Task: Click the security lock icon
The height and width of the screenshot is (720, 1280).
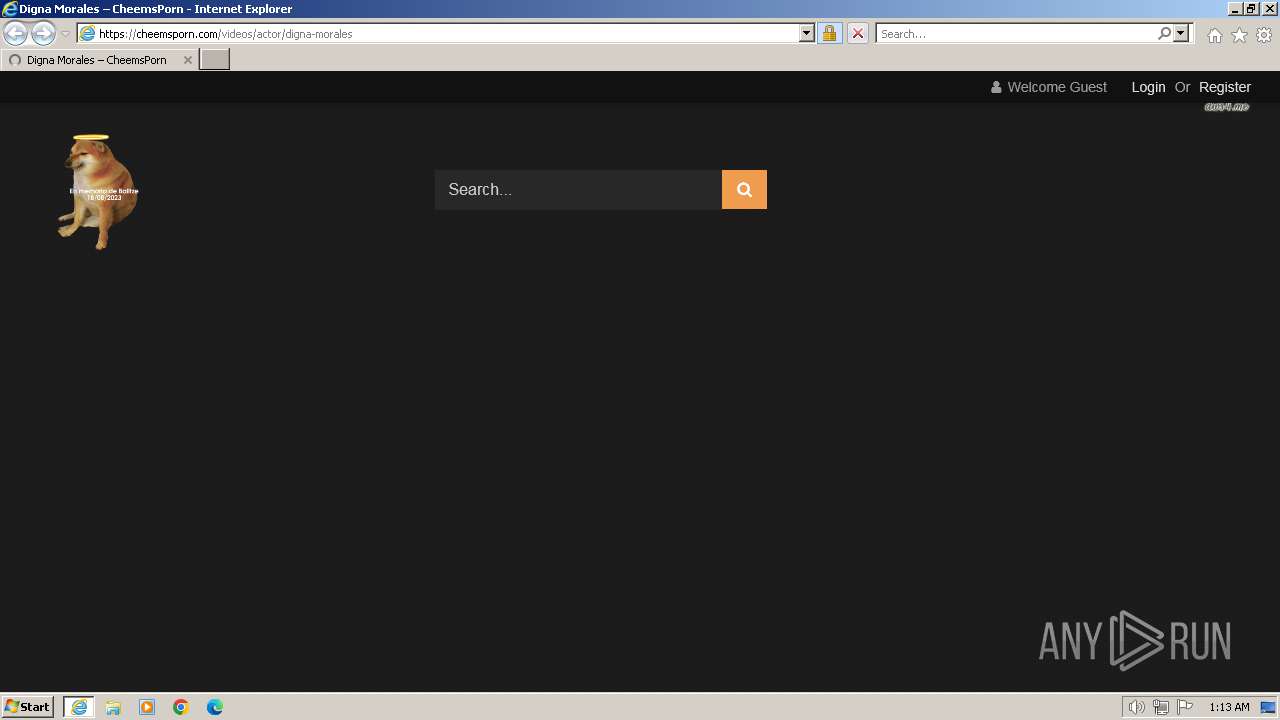Action: pyautogui.click(x=829, y=33)
